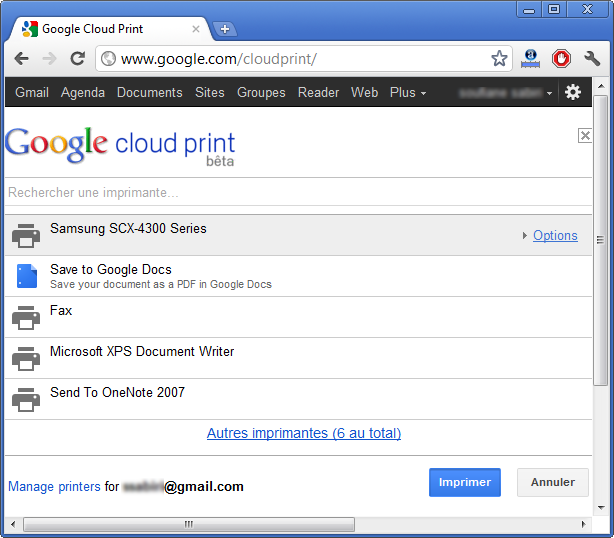Screen dimensions: 614x538
Task: Click the globe site-info icon in address bar
Action: [108, 59]
